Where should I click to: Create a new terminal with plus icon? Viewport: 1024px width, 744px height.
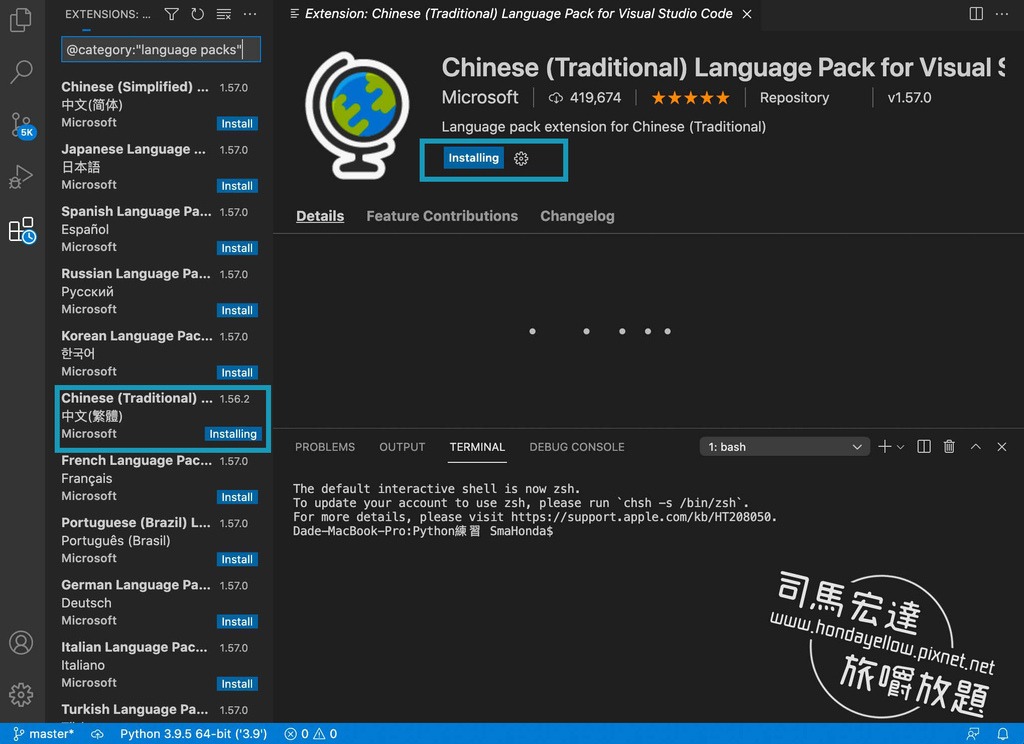(x=884, y=447)
